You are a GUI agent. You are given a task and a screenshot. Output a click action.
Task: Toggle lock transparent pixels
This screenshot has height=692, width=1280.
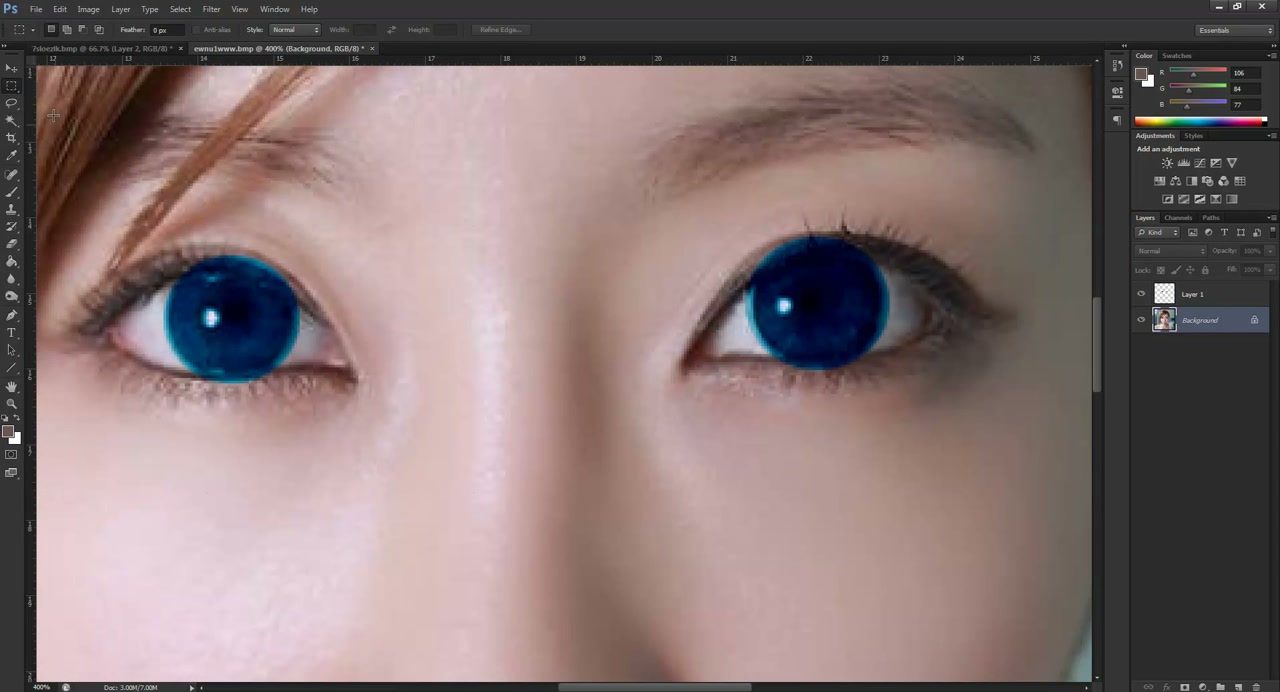pyautogui.click(x=1160, y=270)
